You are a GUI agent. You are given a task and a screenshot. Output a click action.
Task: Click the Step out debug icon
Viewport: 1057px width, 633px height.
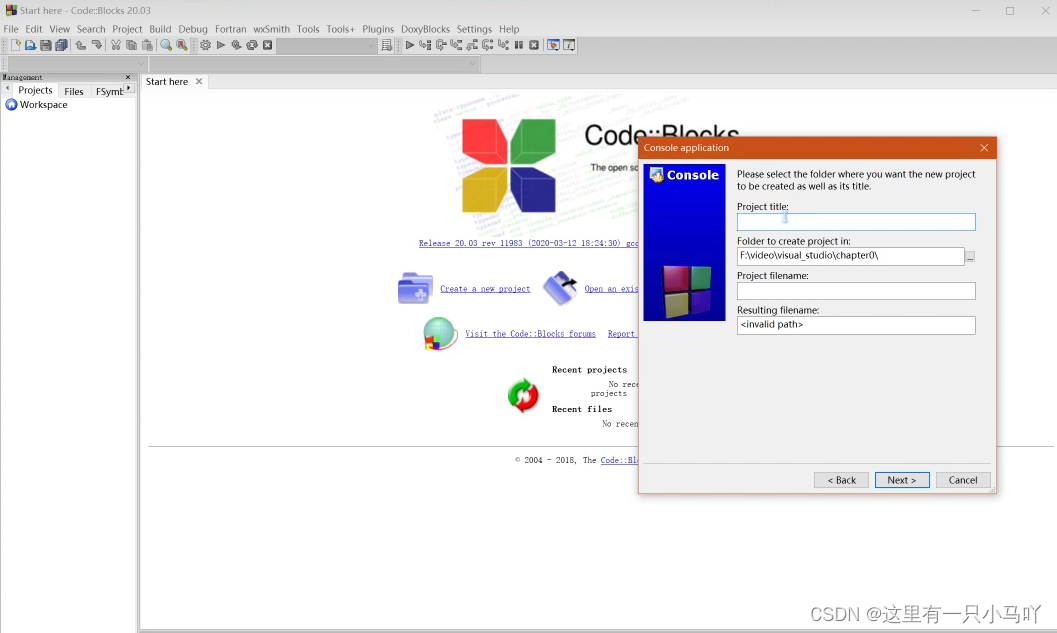click(x=471, y=45)
